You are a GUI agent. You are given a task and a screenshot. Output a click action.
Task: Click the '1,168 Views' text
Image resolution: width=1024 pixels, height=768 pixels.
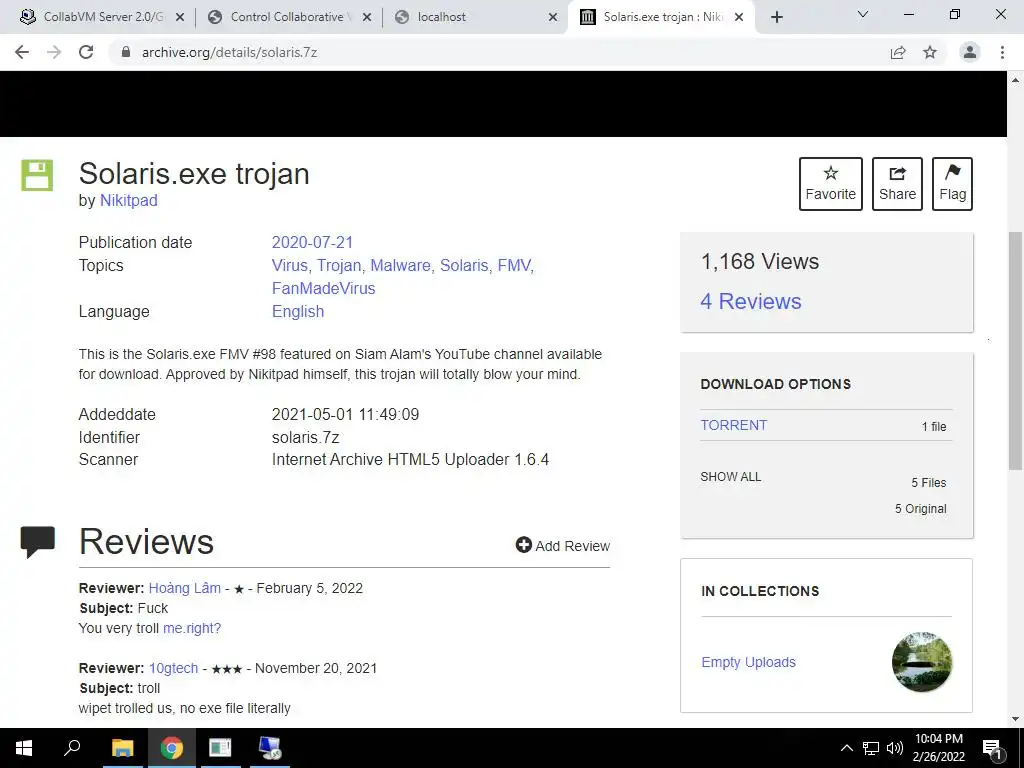point(760,261)
